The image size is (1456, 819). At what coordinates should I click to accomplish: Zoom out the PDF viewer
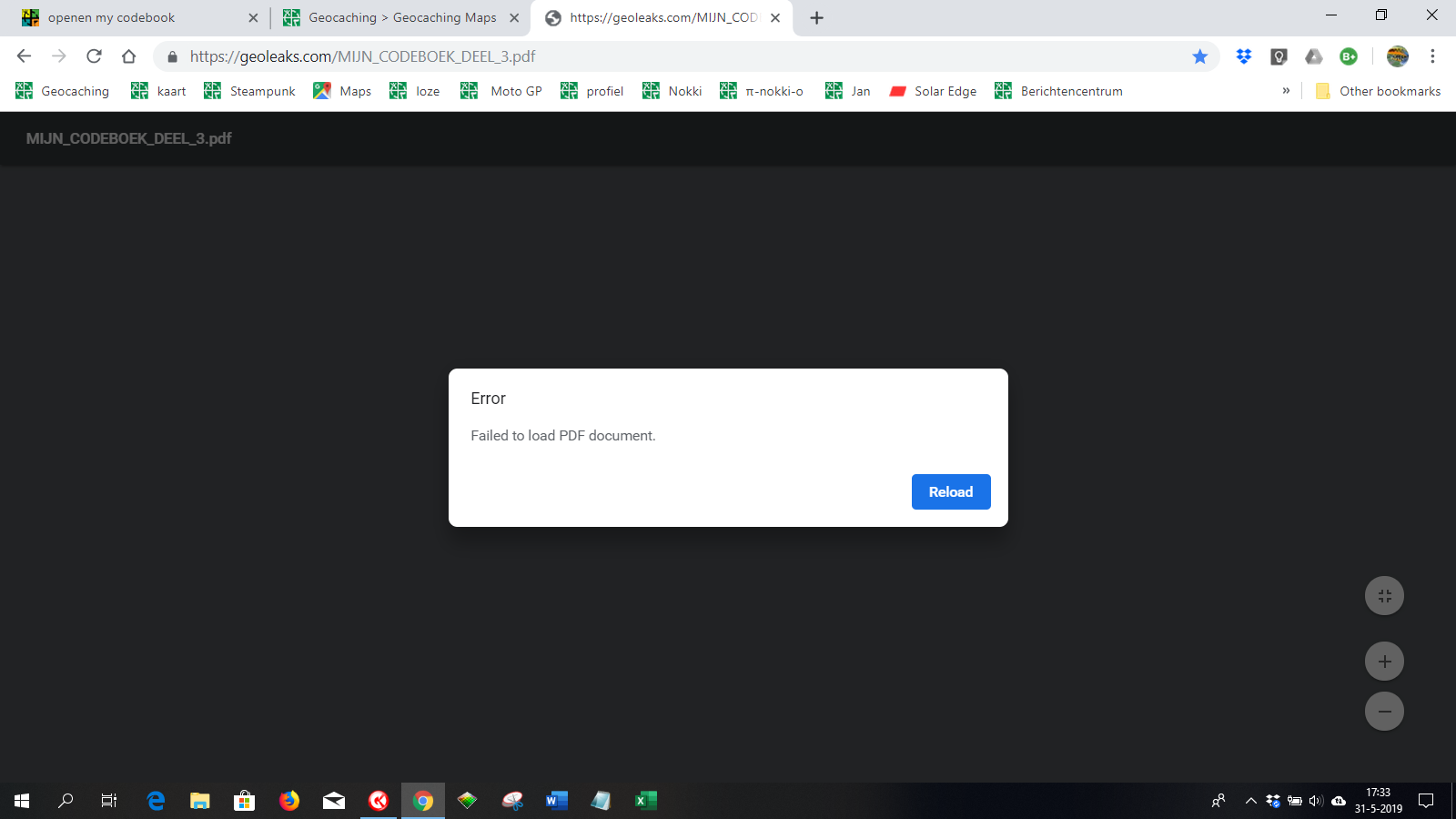click(1384, 711)
